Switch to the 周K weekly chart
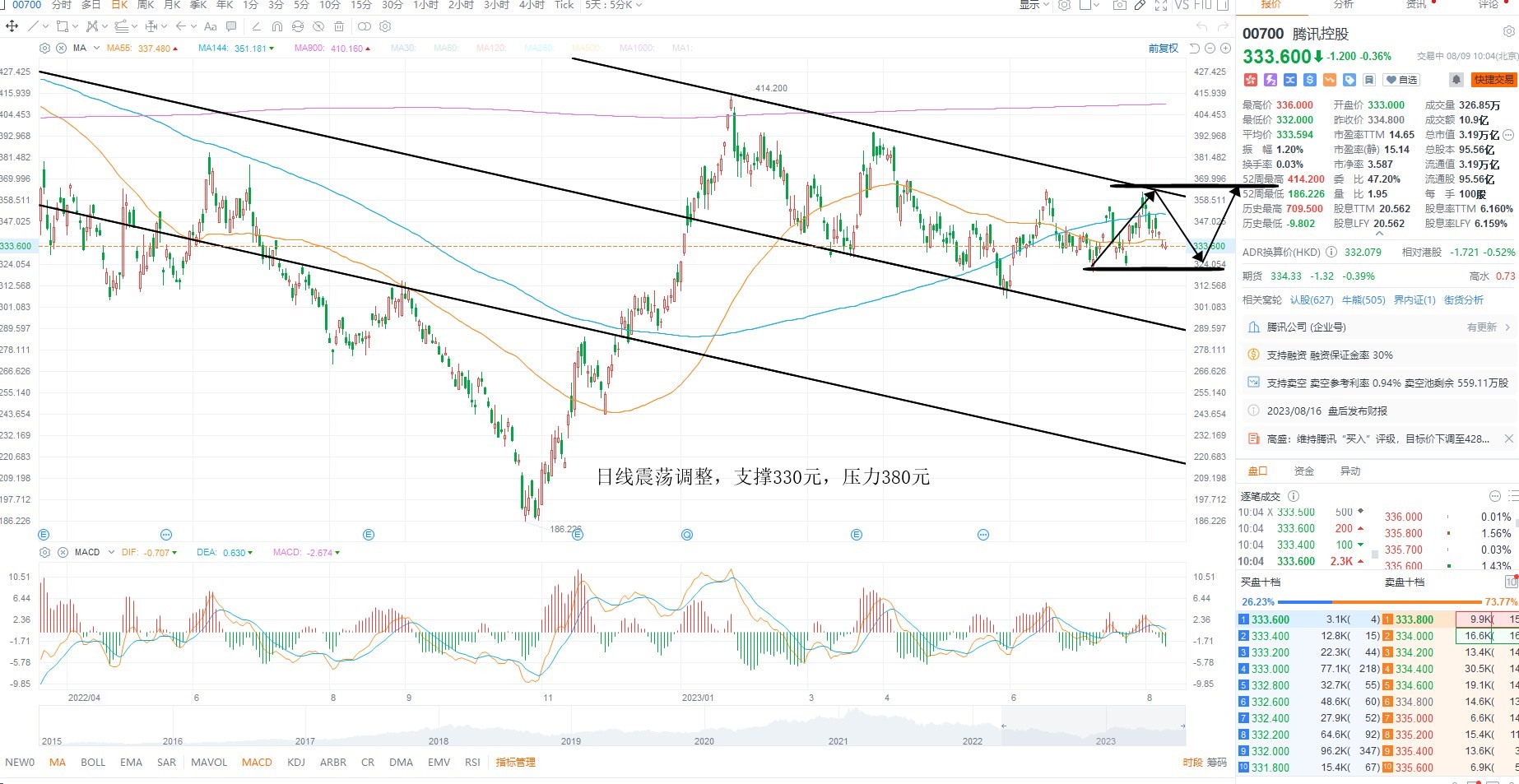Screen dimensions: 1519x784 point(146,5)
